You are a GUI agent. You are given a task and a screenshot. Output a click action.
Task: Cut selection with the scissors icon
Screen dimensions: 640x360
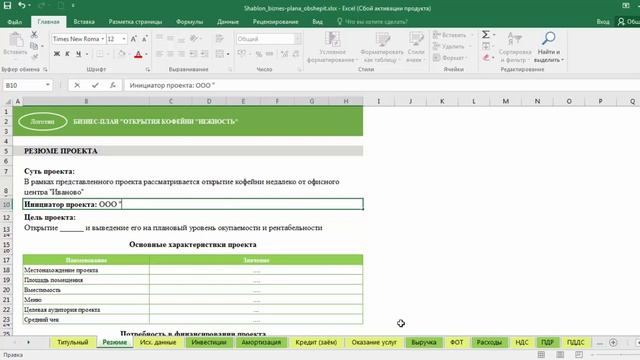[34, 35]
